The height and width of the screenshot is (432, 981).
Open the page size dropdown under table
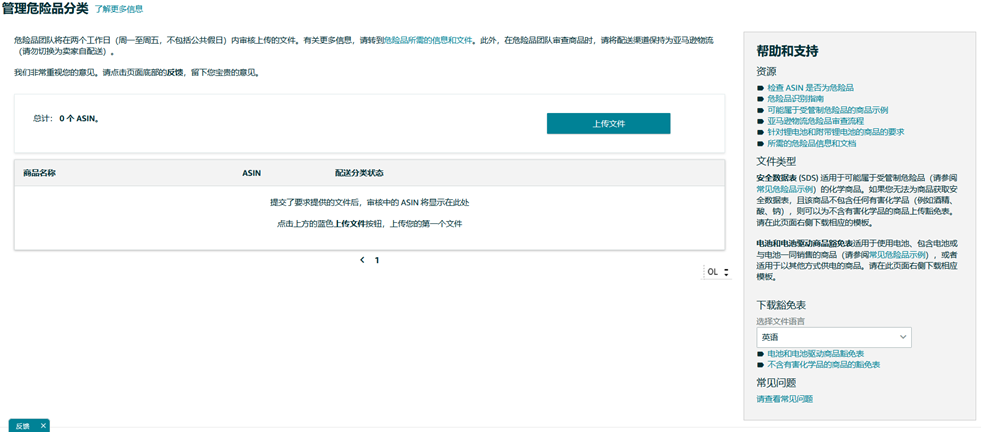pos(718,272)
